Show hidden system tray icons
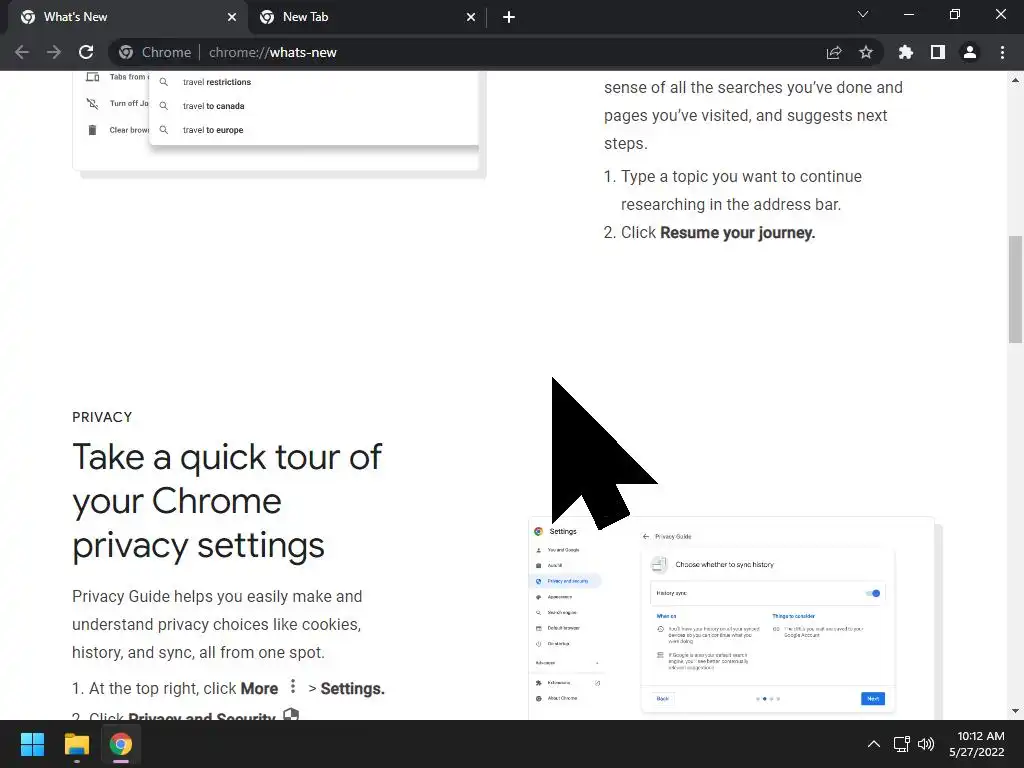The width and height of the screenshot is (1024, 768). [873, 744]
